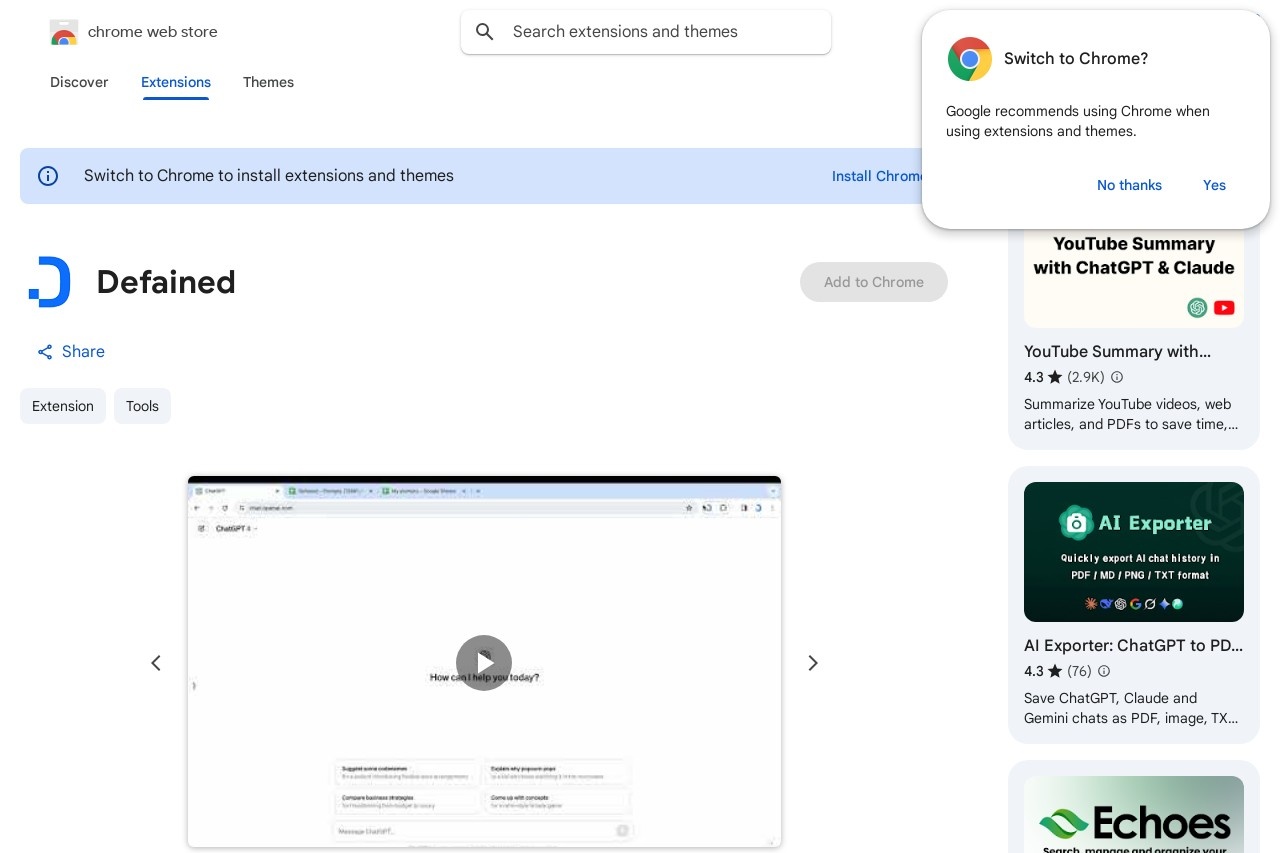The image size is (1280, 853).
Task: Confirm Switch to Chrome with Yes
Action: pos(1214,185)
